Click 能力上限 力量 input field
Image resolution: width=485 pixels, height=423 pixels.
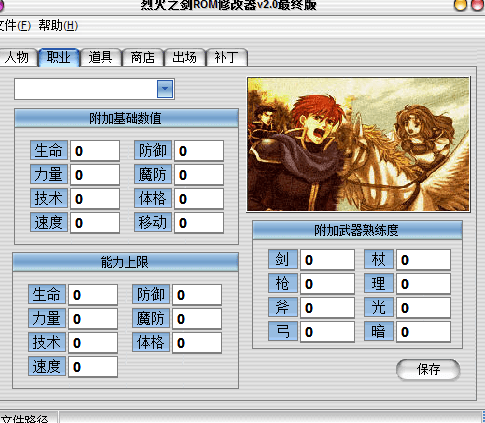pyautogui.click(x=93, y=319)
